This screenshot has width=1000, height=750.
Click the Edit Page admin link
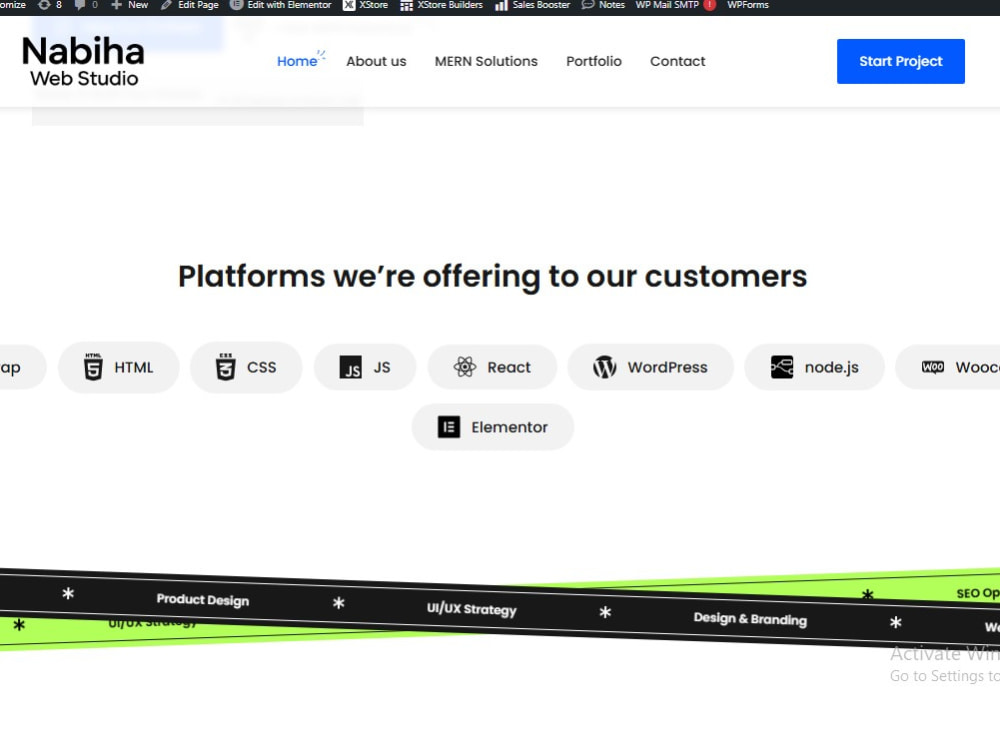tap(198, 5)
